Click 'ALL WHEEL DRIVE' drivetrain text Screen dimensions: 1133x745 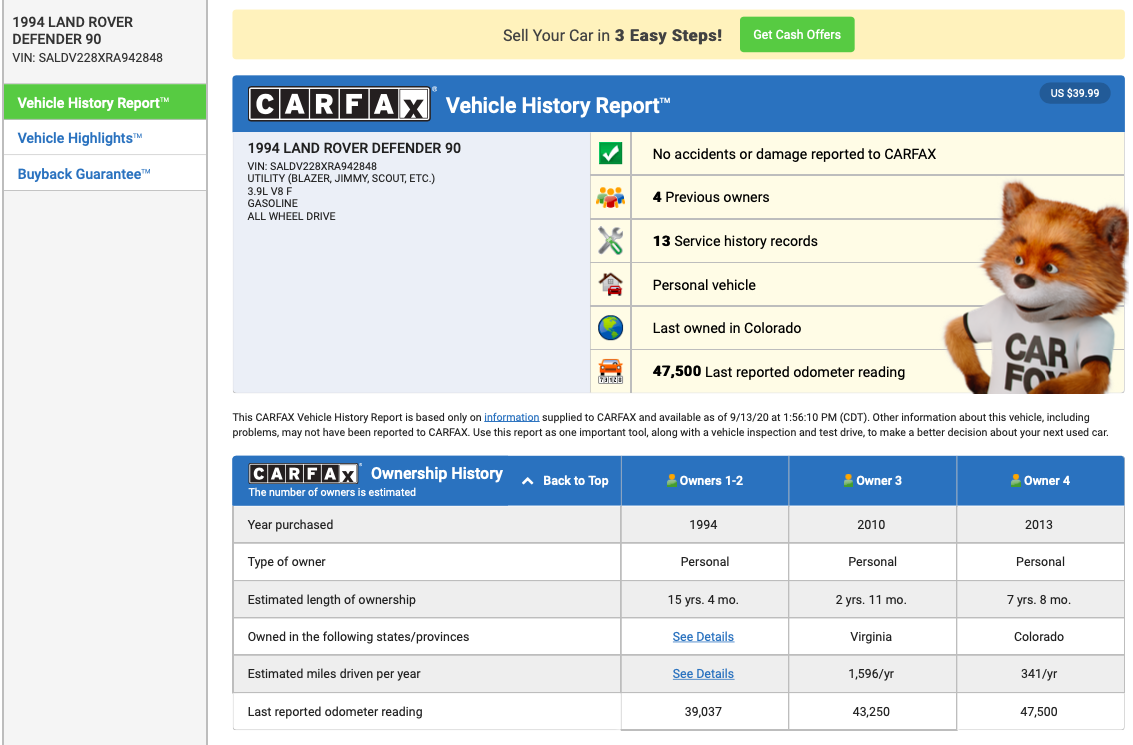291,216
